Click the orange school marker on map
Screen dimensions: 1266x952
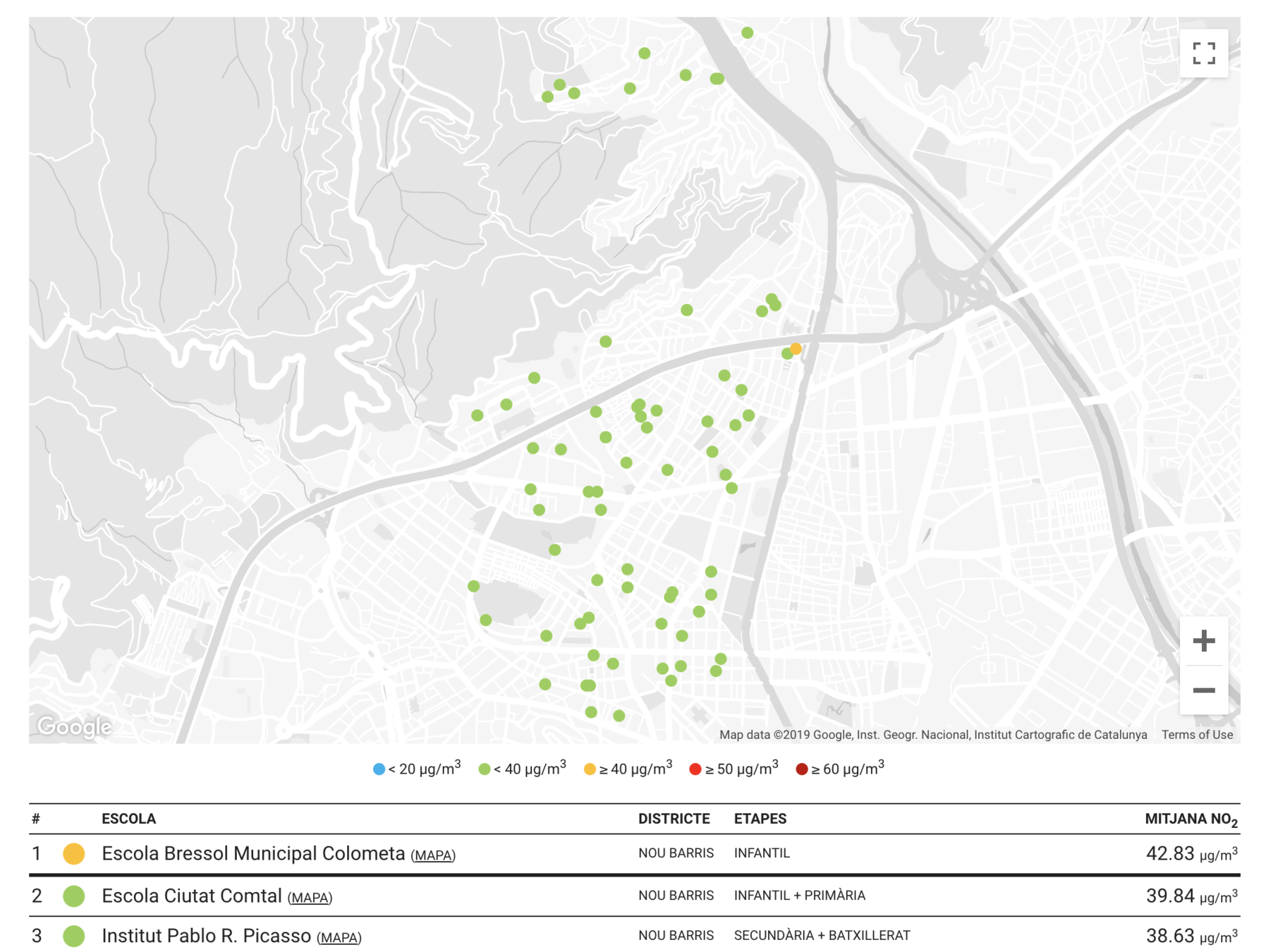[796, 348]
